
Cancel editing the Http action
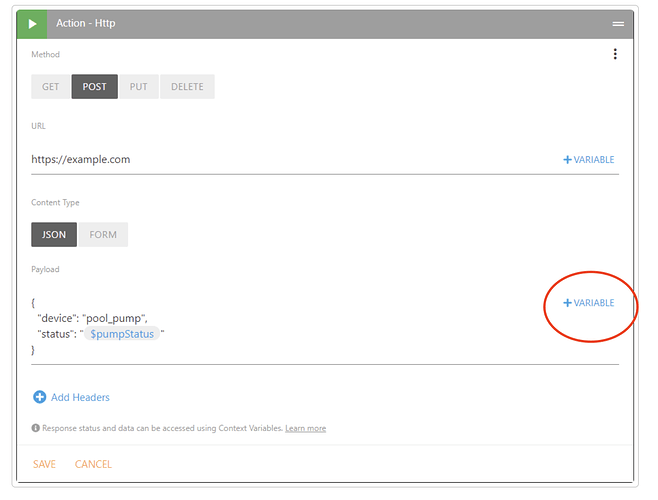point(93,464)
